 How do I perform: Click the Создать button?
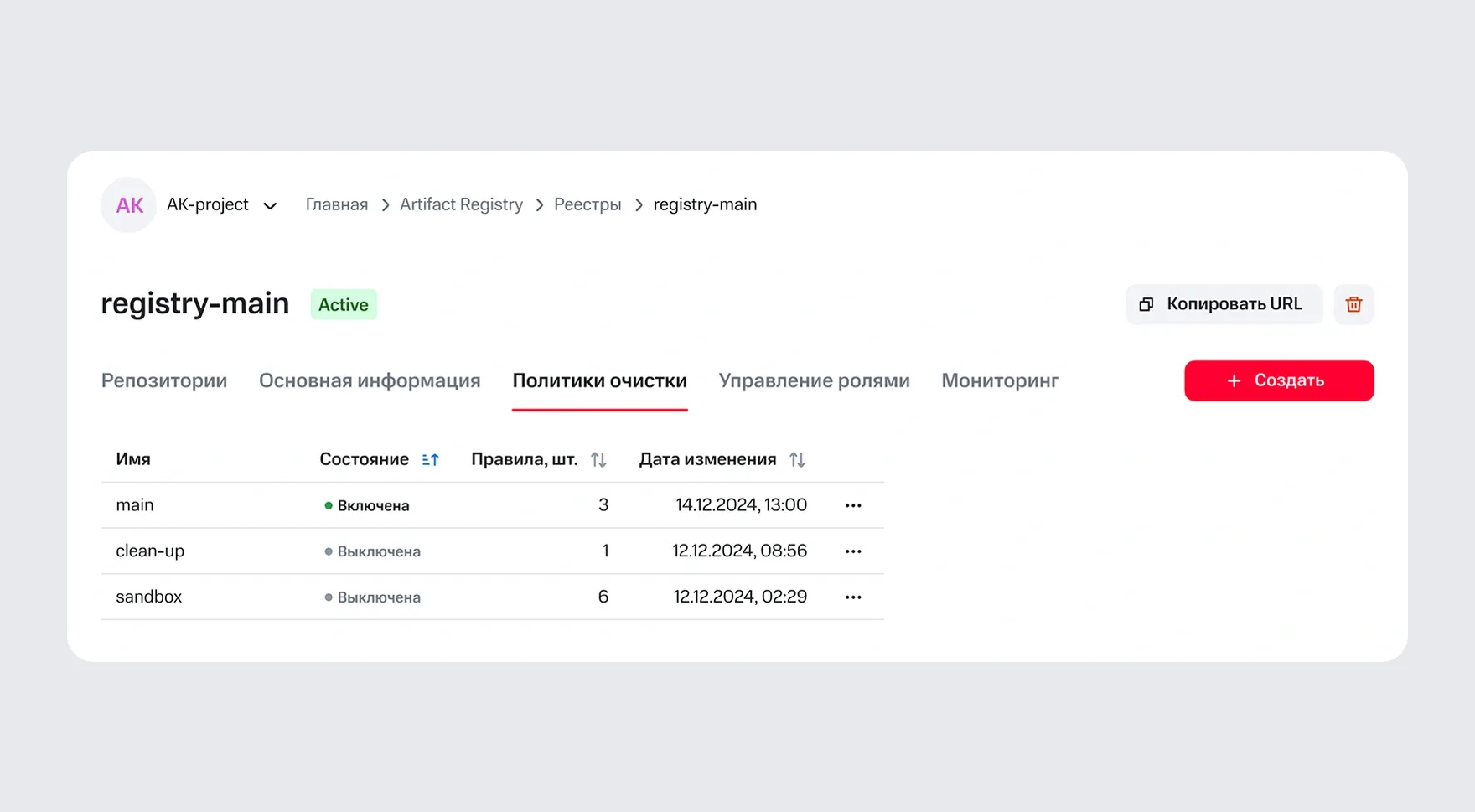(1279, 380)
